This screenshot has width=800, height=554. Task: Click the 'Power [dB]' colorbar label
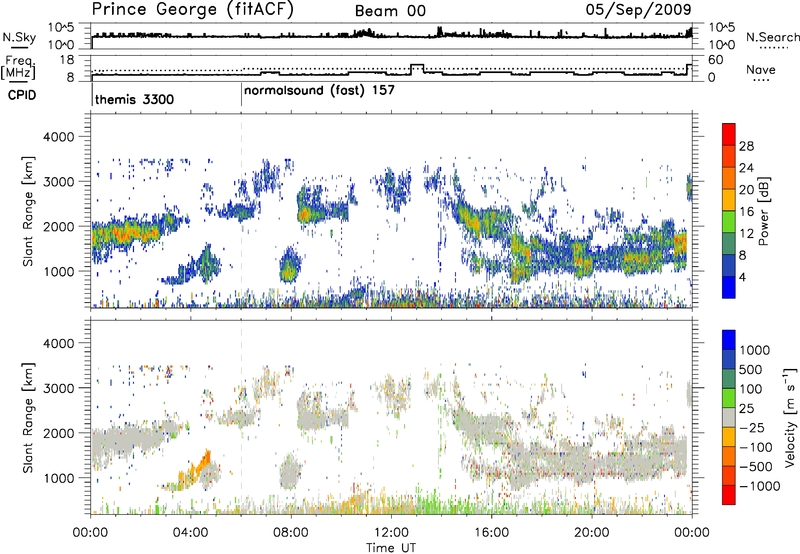[x=764, y=211]
